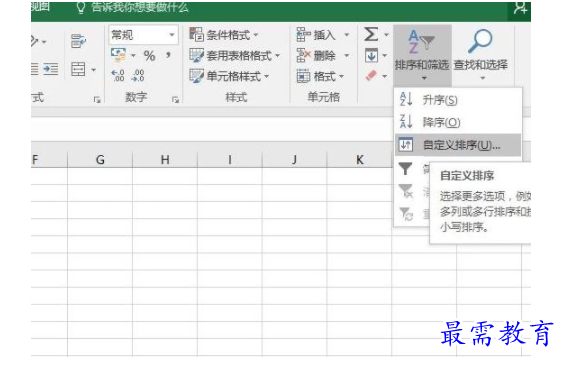The width and height of the screenshot is (562, 365).
Task: Select column G header
Action: 100,160
